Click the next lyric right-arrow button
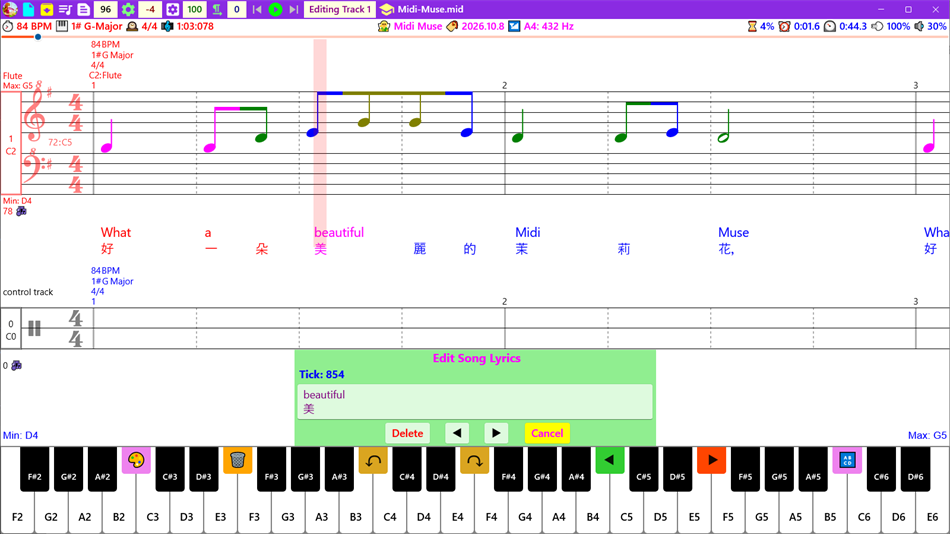 click(x=496, y=433)
